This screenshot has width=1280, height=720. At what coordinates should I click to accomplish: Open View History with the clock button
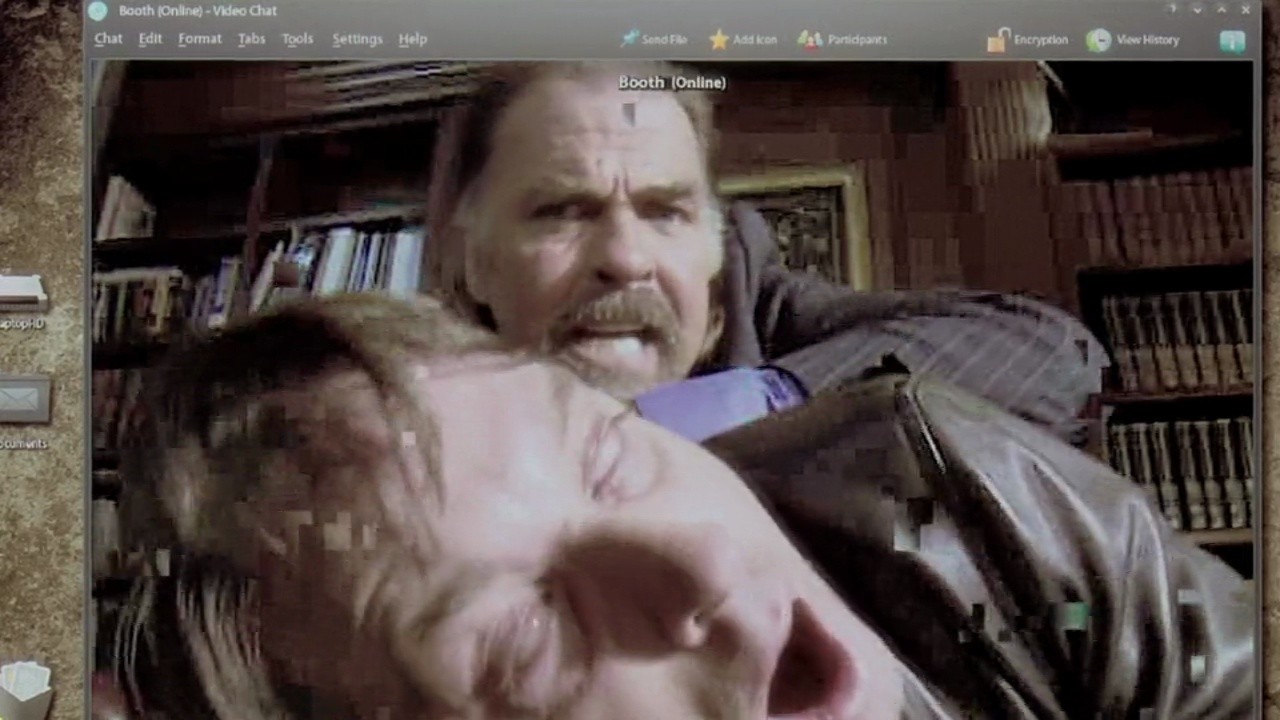pos(1133,40)
